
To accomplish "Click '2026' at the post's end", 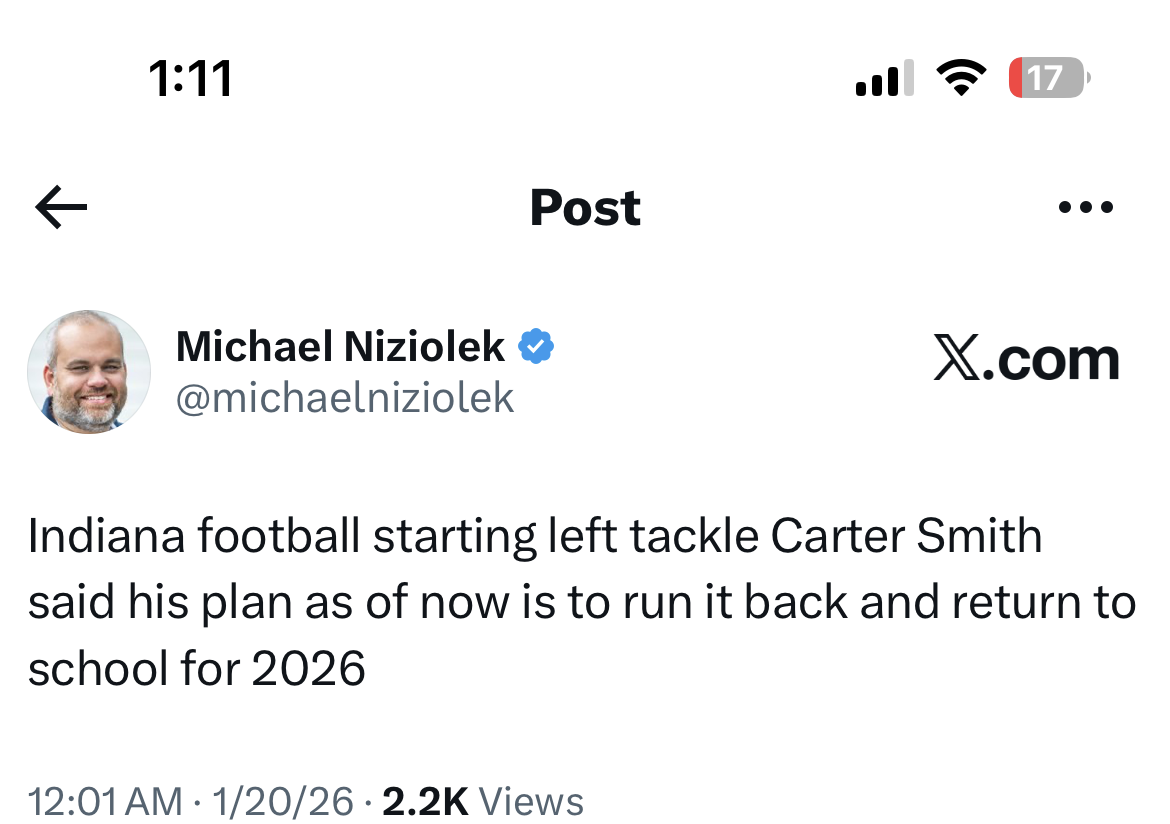I will pyautogui.click(x=308, y=669).
